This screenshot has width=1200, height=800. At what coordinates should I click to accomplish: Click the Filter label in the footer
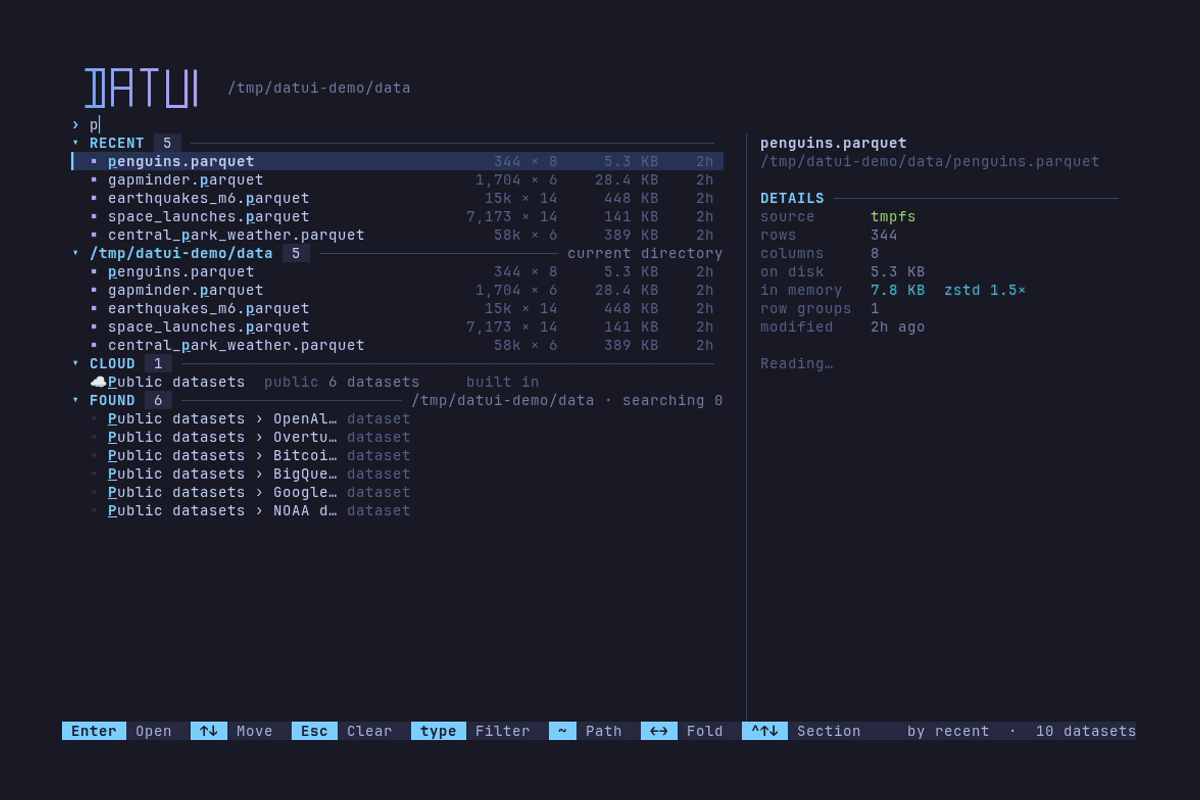[503, 731]
